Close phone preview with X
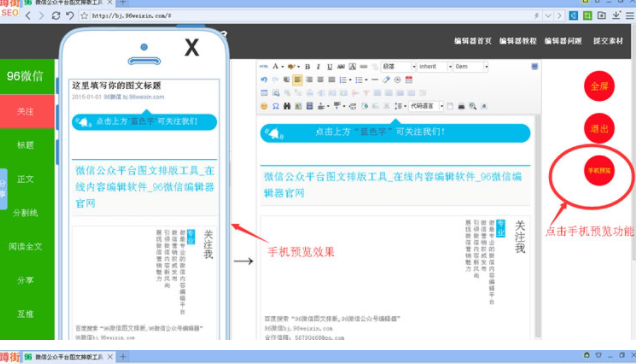 click(192, 48)
